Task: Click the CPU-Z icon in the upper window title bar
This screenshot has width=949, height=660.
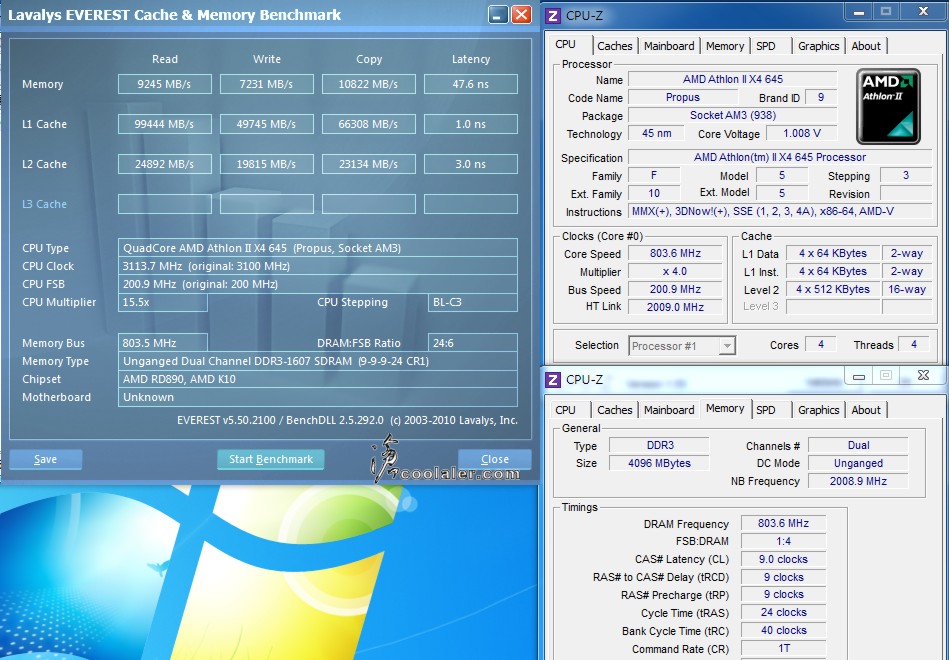Action: (553, 16)
